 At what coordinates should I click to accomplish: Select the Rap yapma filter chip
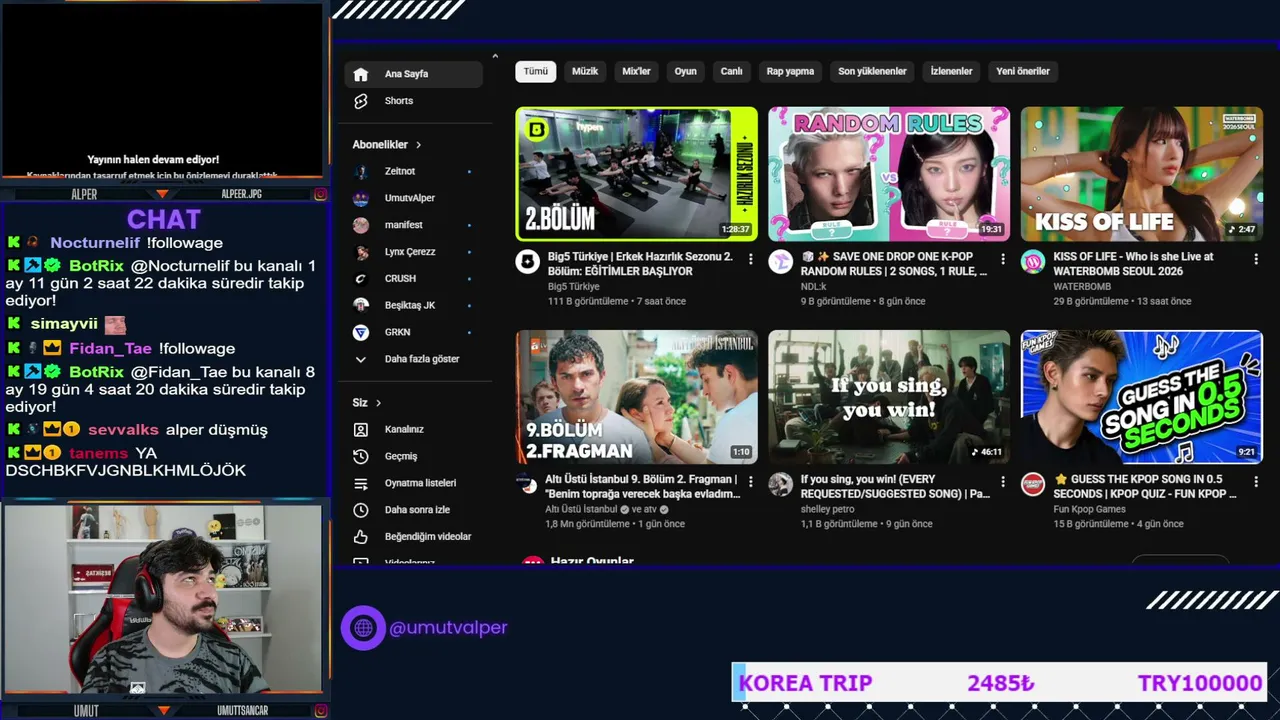click(790, 72)
